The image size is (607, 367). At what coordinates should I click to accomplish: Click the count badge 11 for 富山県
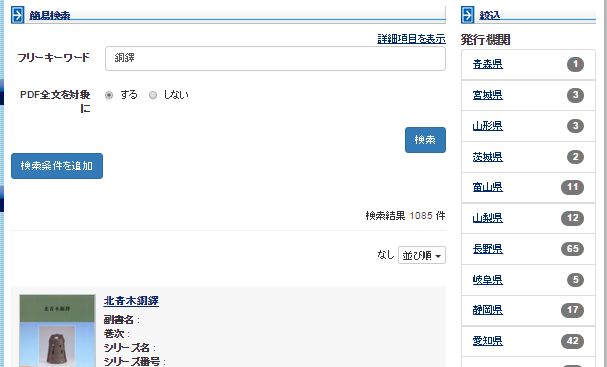pos(573,187)
